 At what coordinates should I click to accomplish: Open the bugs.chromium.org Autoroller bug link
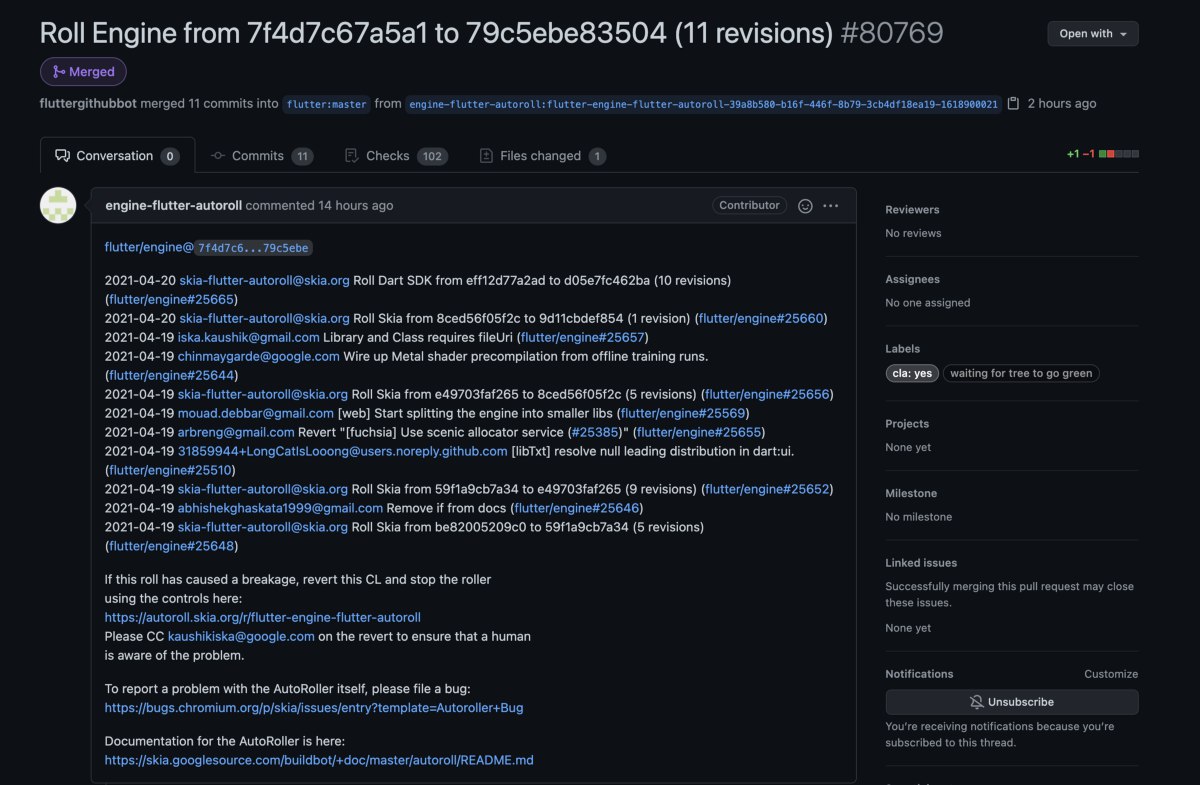pyautogui.click(x=314, y=707)
